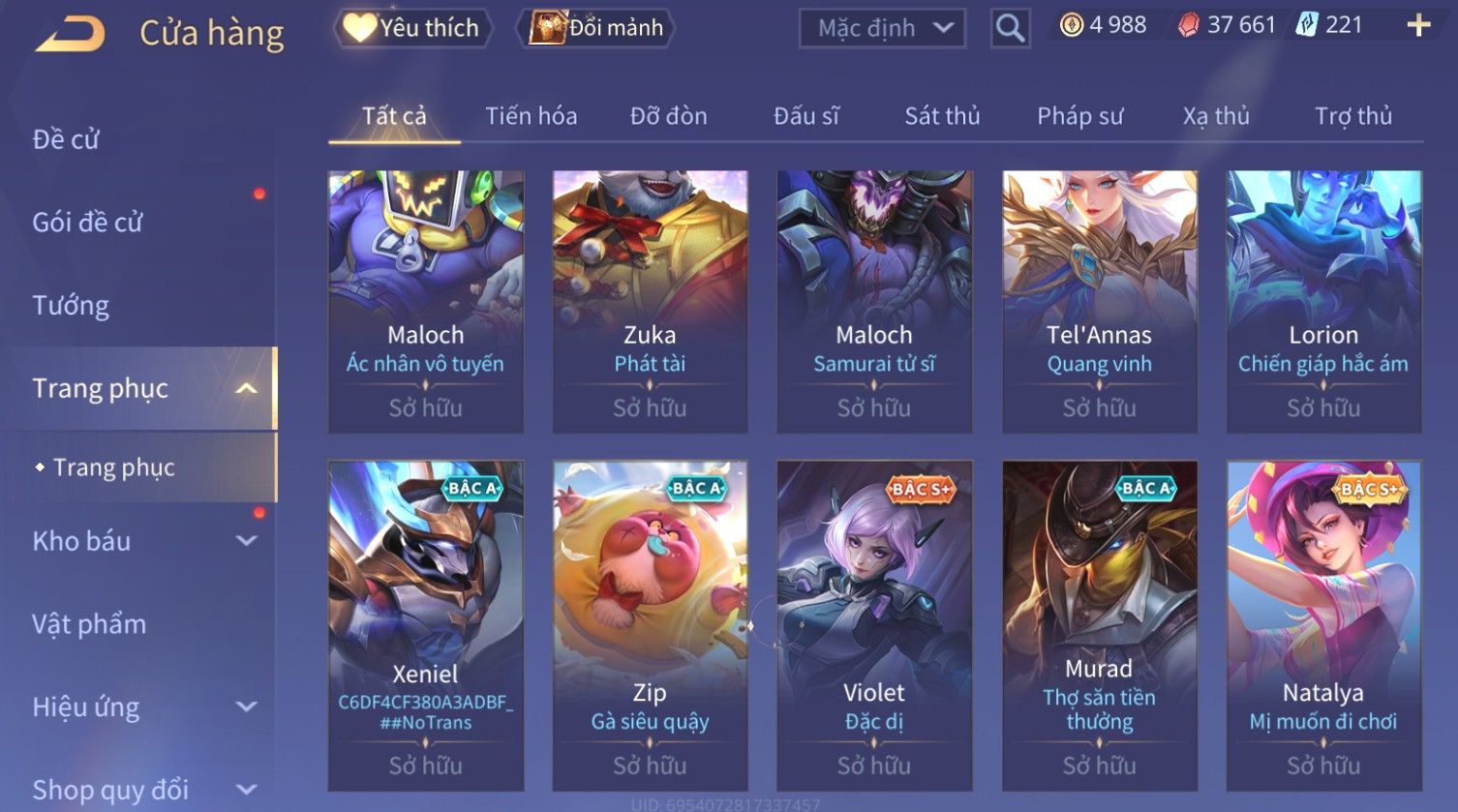
Task: Tap the plus icon to add currency
Action: pyautogui.click(x=1418, y=25)
